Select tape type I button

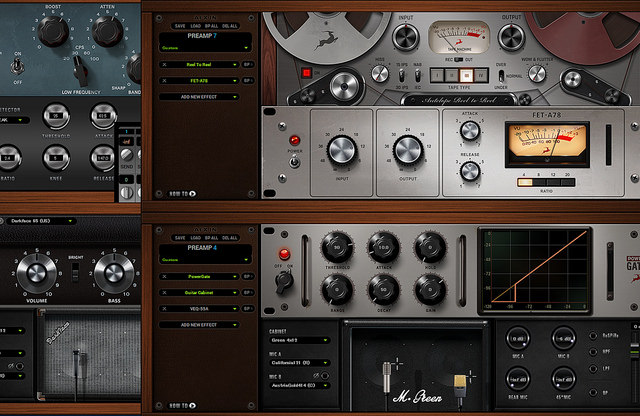tap(437, 76)
